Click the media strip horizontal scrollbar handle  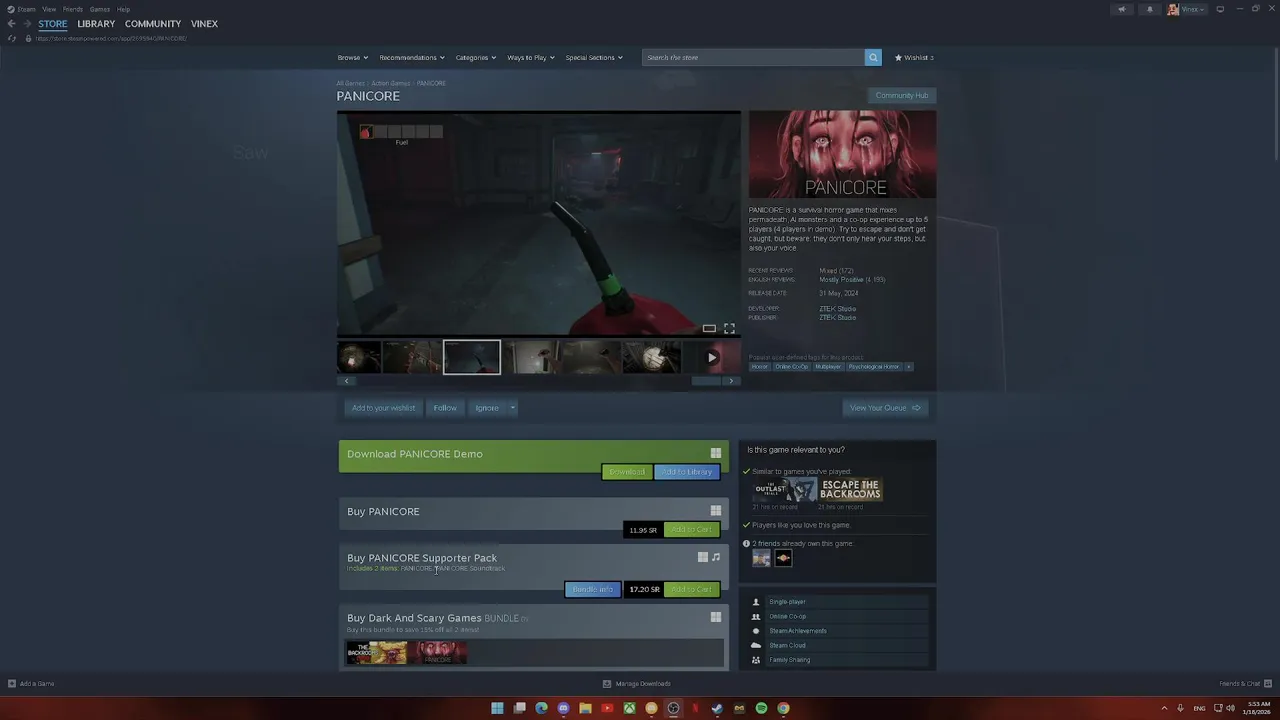click(707, 381)
